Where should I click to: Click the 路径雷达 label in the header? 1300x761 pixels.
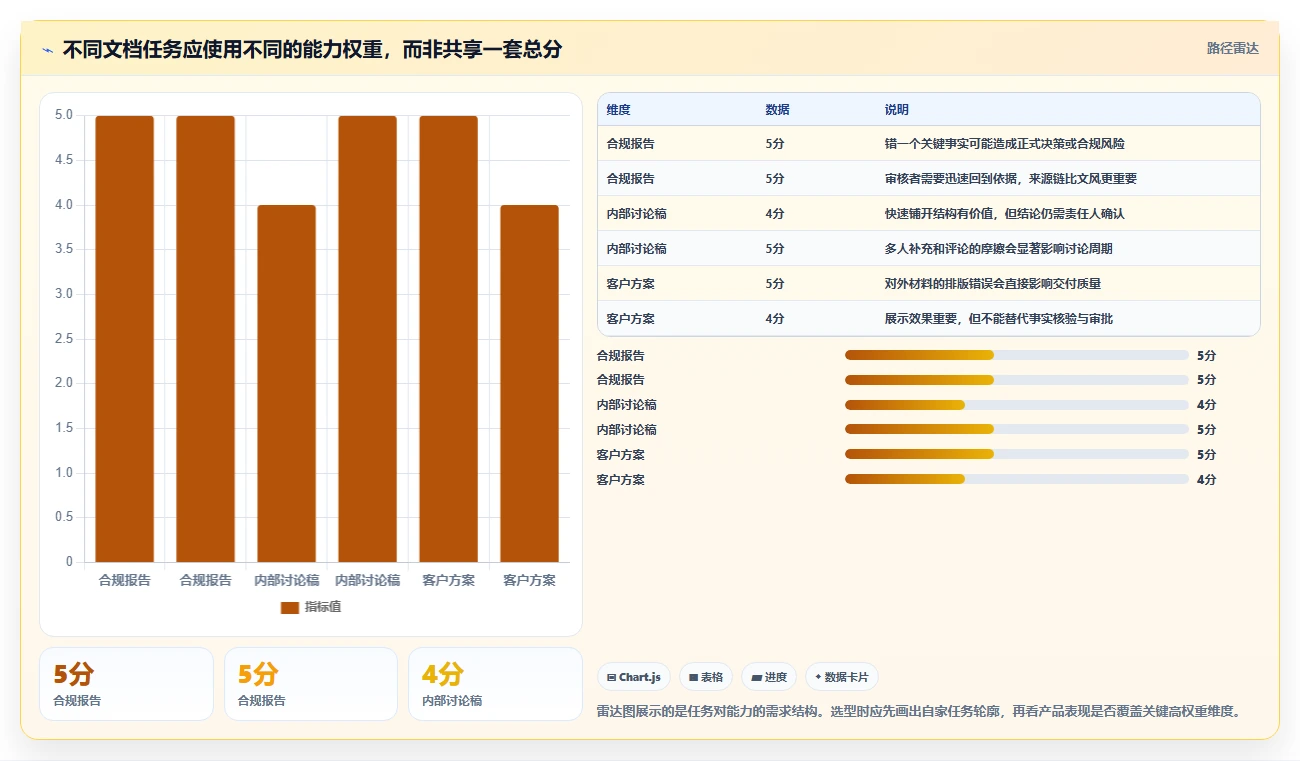click(x=1233, y=48)
